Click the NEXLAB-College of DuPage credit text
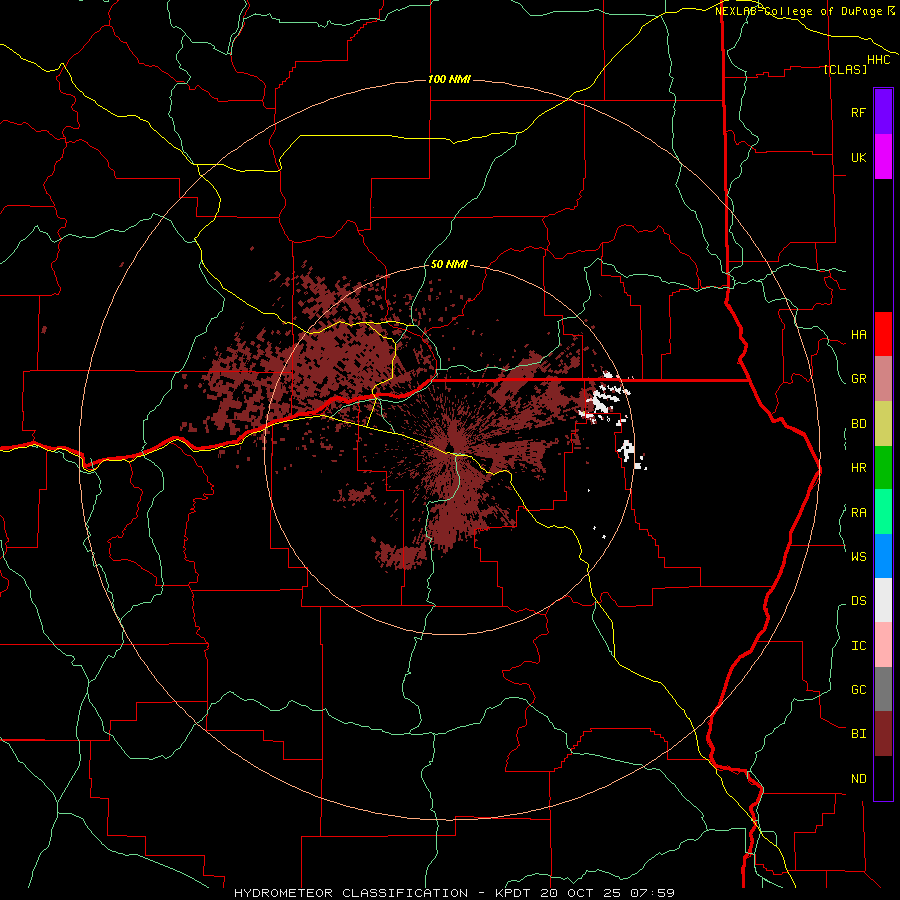Screen dimensions: 900x900 point(798,11)
